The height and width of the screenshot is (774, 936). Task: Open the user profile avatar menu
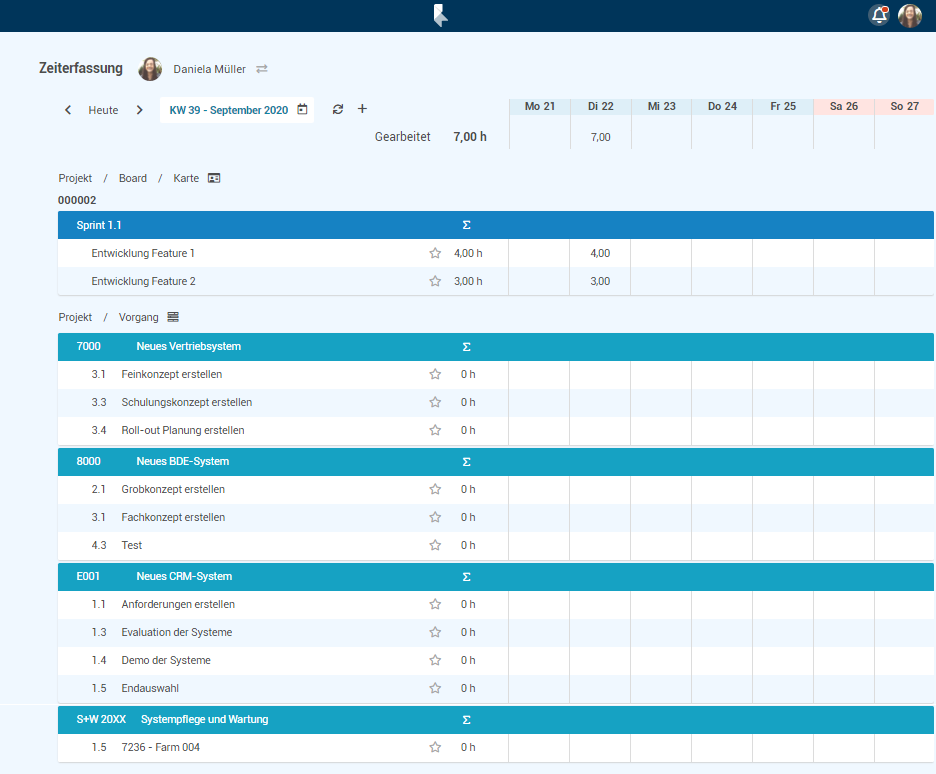[x=909, y=15]
